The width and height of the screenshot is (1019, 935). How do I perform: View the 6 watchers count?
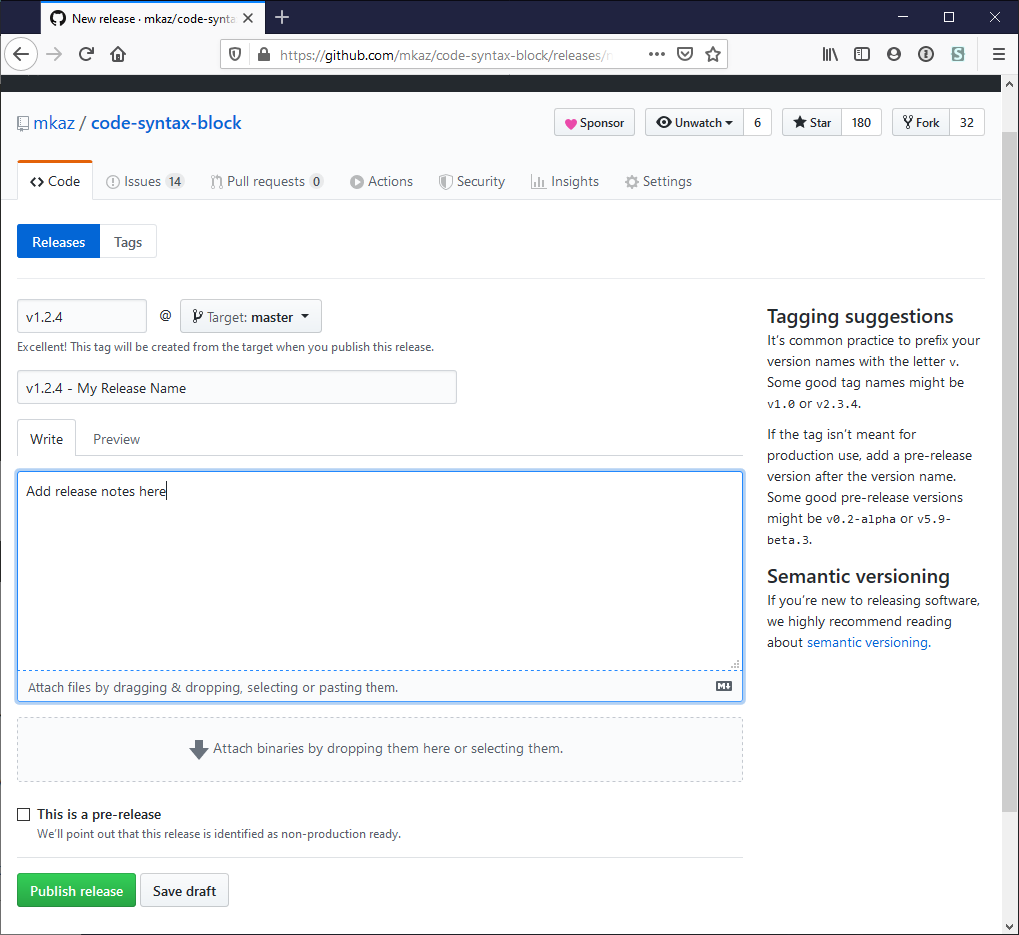[757, 122]
